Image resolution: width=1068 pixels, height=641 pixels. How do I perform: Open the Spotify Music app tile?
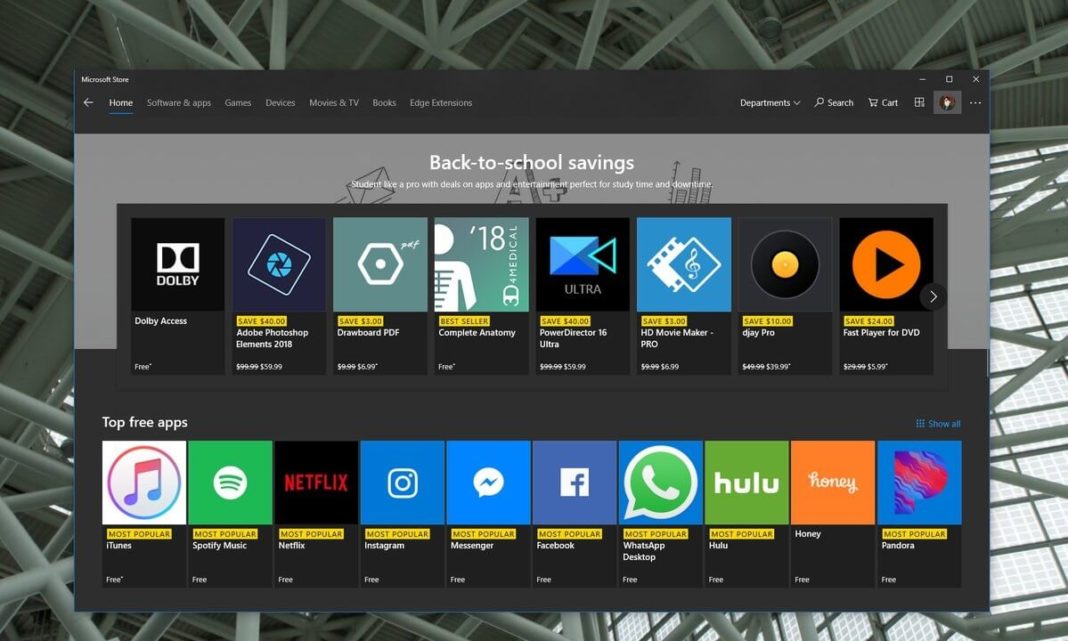coord(229,481)
